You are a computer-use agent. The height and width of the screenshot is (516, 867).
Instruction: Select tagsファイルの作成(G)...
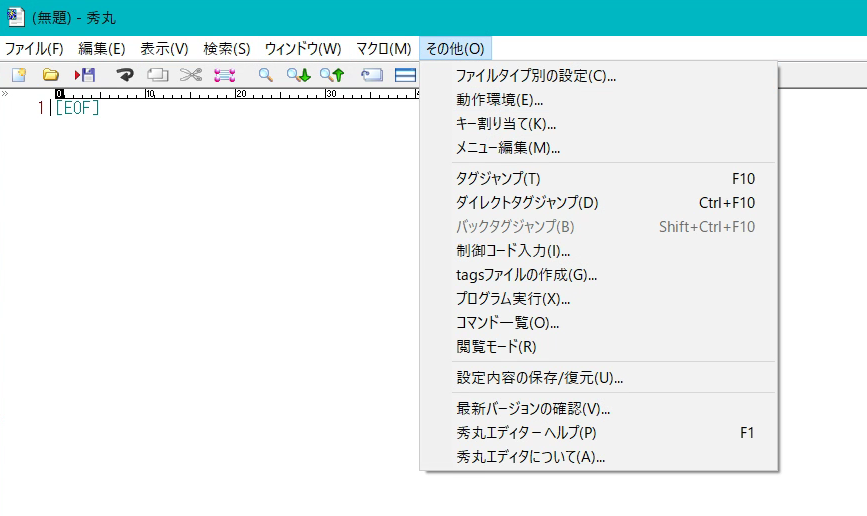[x=599, y=275]
